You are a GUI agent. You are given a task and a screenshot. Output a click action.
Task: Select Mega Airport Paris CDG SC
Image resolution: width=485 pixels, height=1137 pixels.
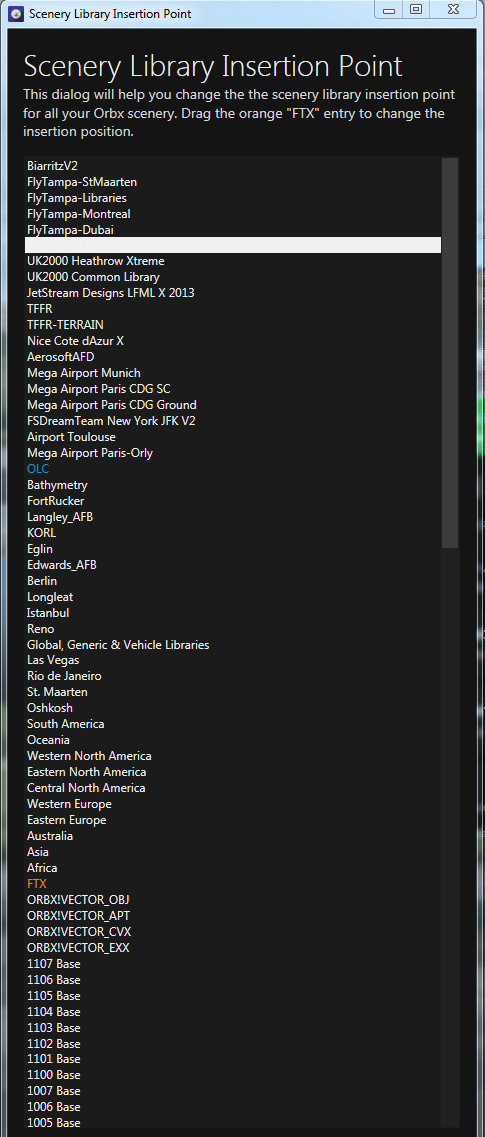click(99, 389)
